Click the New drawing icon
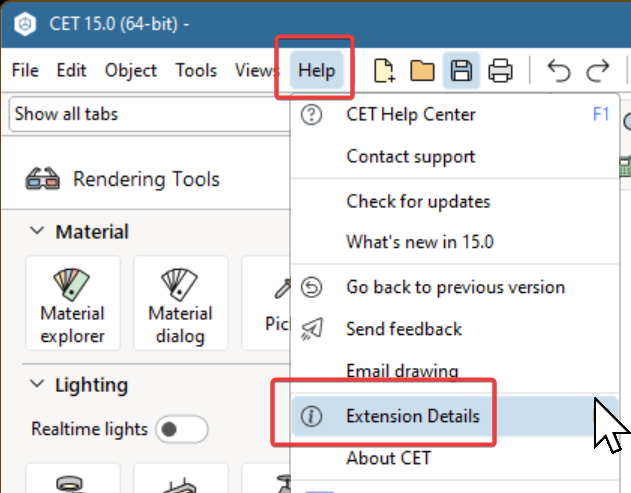This screenshot has width=631, height=493. [x=384, y=70]
